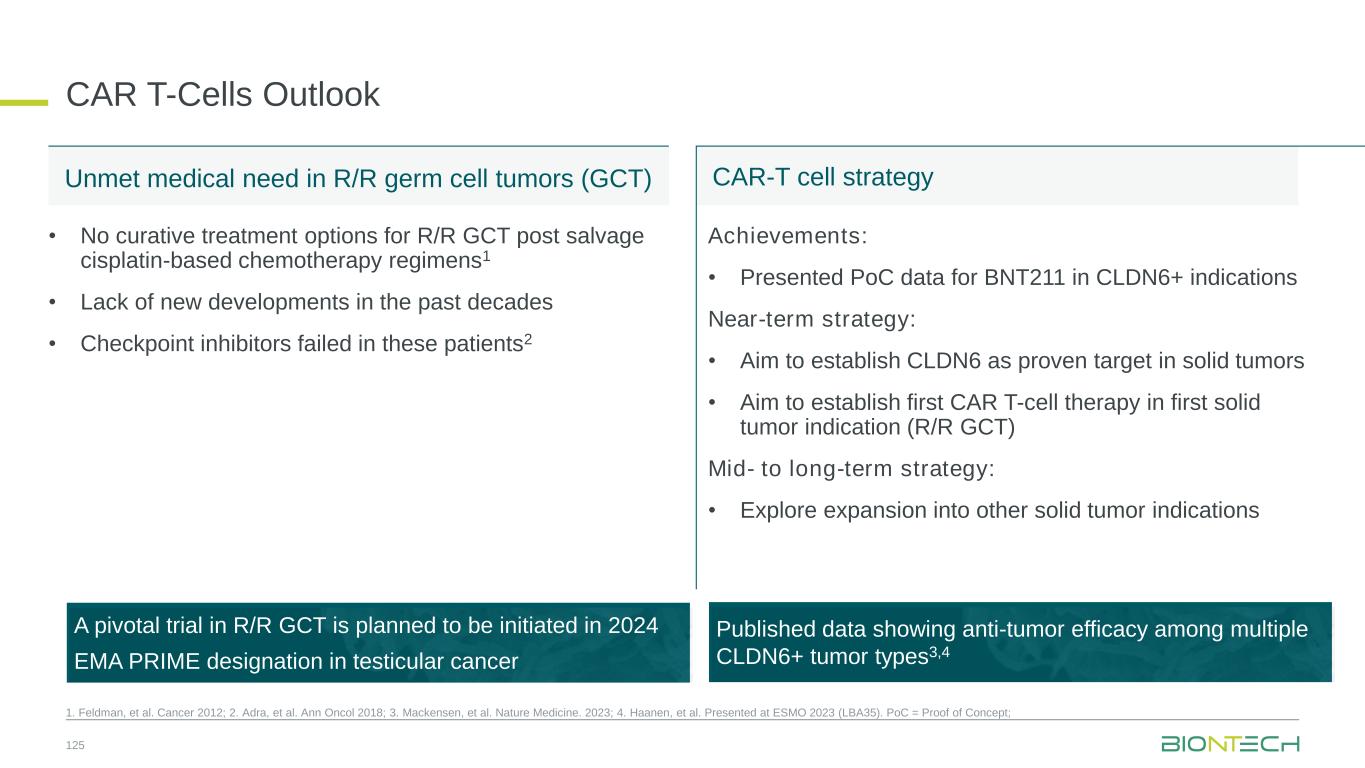Click the green accent bar beside title

tap(24, 101)
